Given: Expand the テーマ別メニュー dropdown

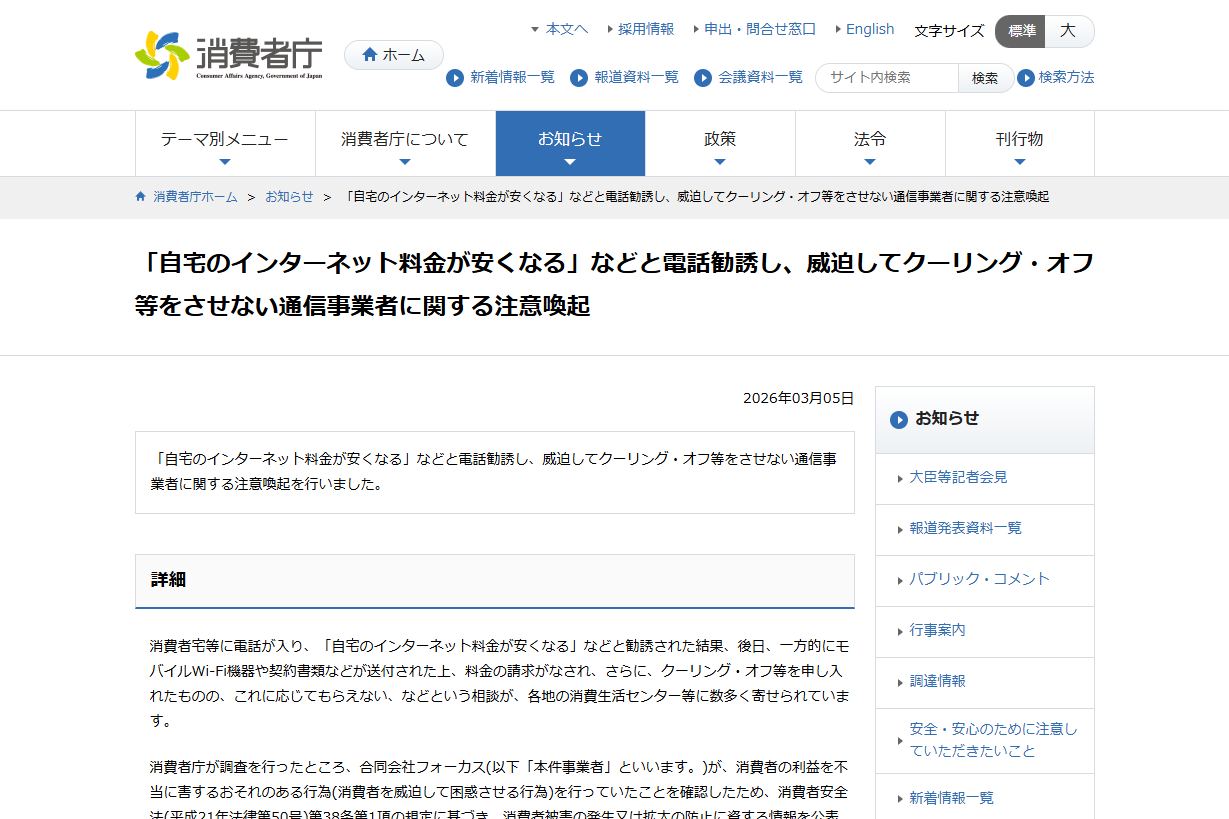Looking at the screenshot, I should pos(225,143).
